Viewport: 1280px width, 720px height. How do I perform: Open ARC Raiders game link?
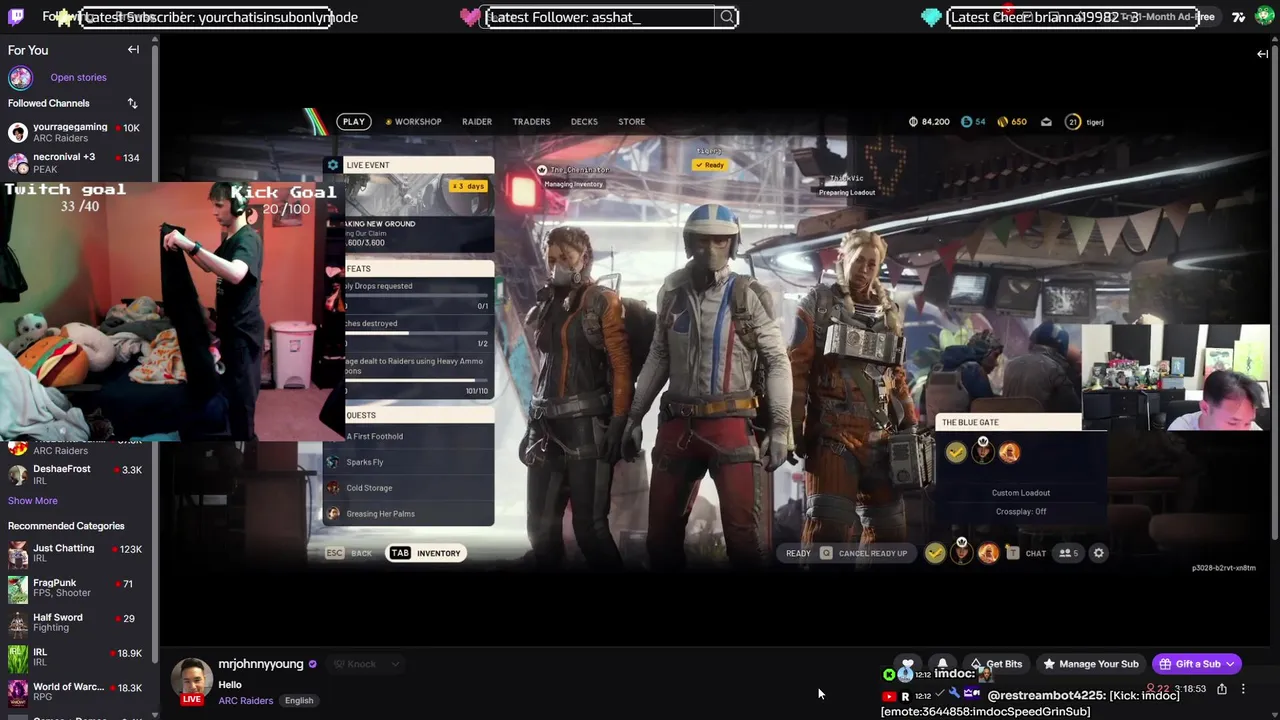coord(246,701)
